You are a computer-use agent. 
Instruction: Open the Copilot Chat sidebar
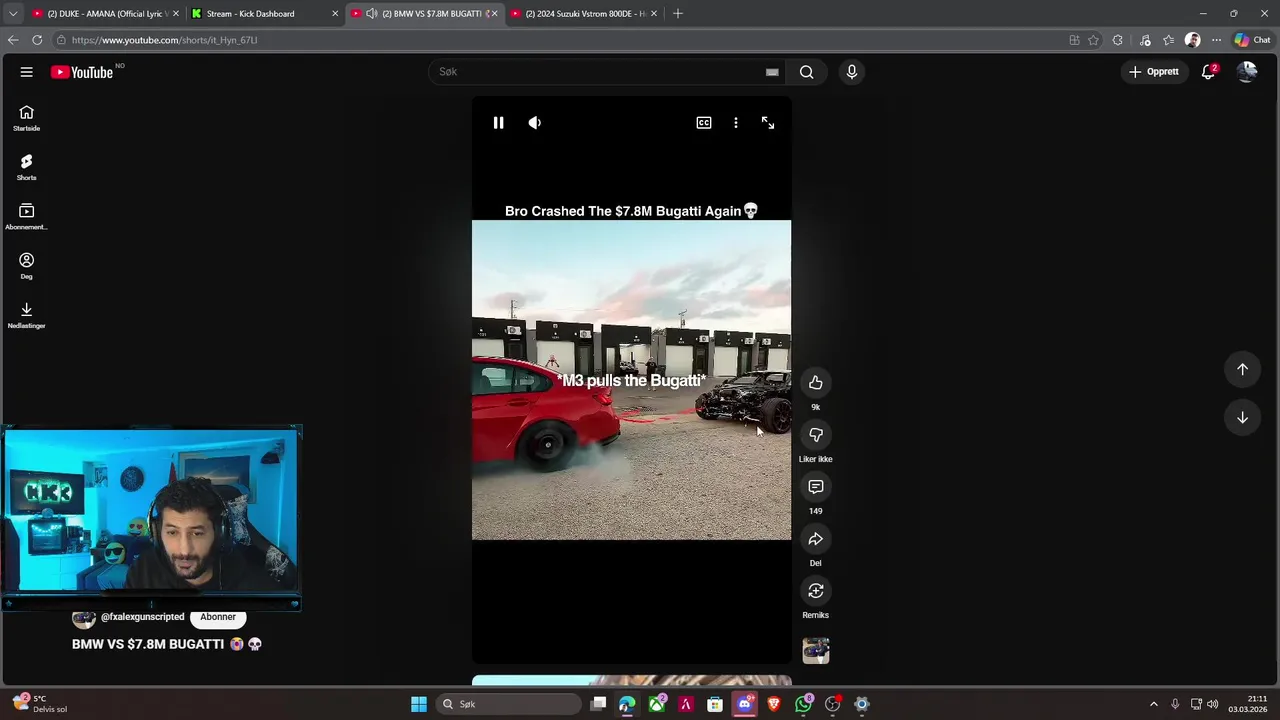pyautogui.click(x=1253, y=40)
